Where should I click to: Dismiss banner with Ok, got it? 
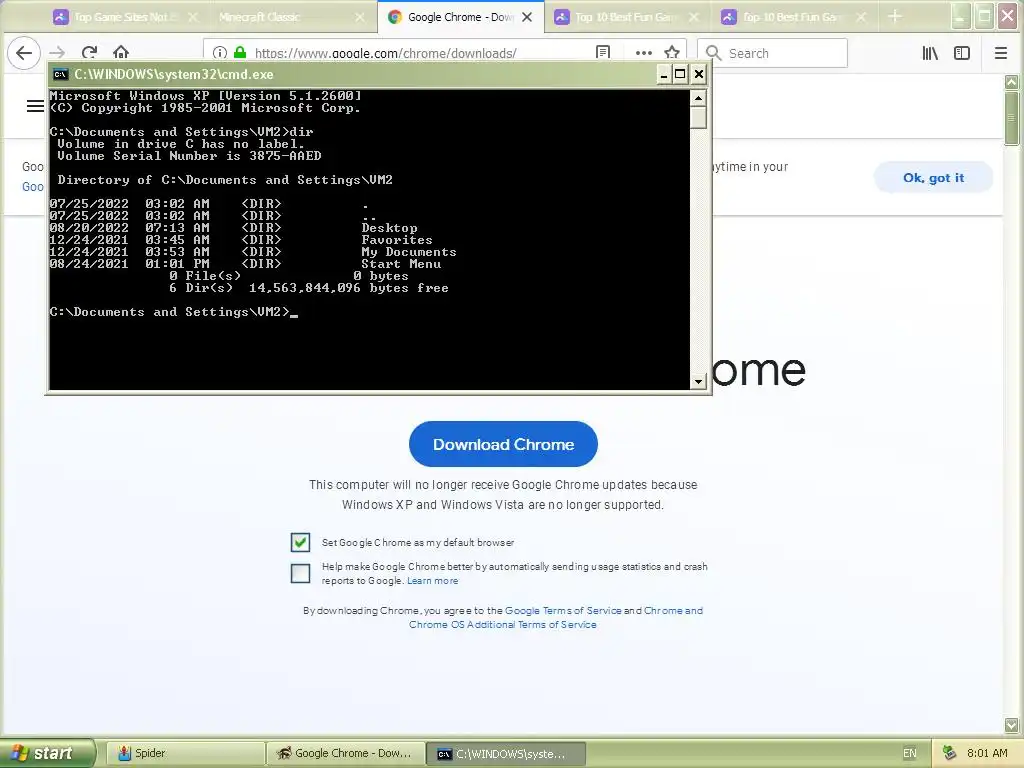tap(933, 178)
